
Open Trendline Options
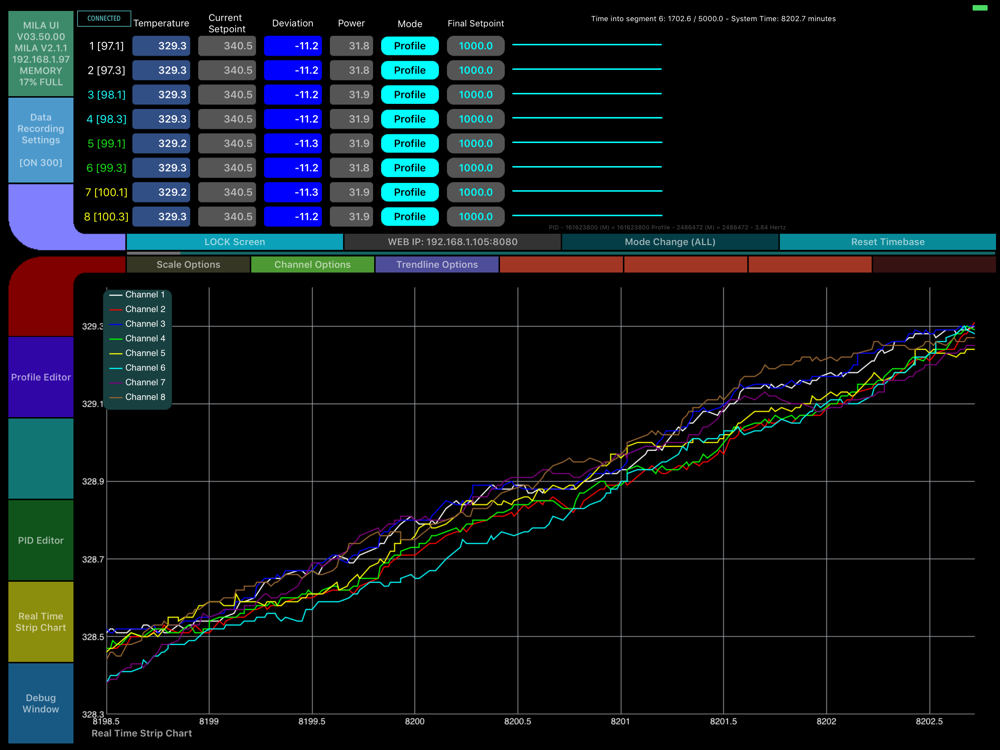pyautogui.click(x=437, y=265)
